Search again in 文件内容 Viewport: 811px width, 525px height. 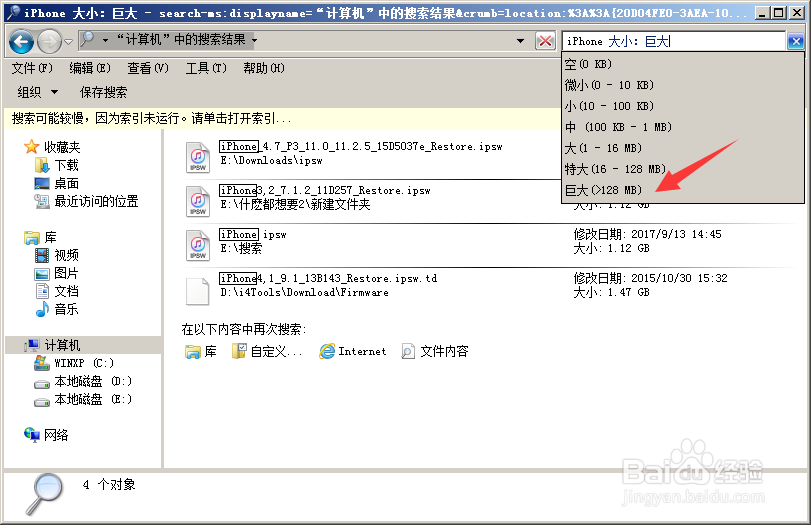click(435, 352)
